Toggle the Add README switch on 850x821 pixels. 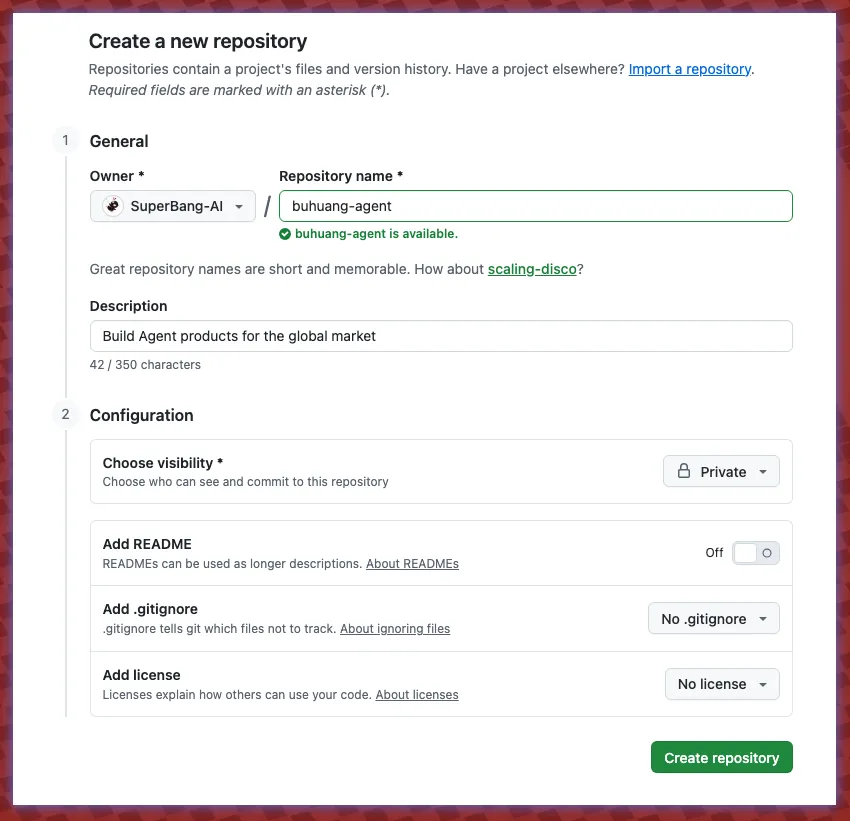pos(755,553)
